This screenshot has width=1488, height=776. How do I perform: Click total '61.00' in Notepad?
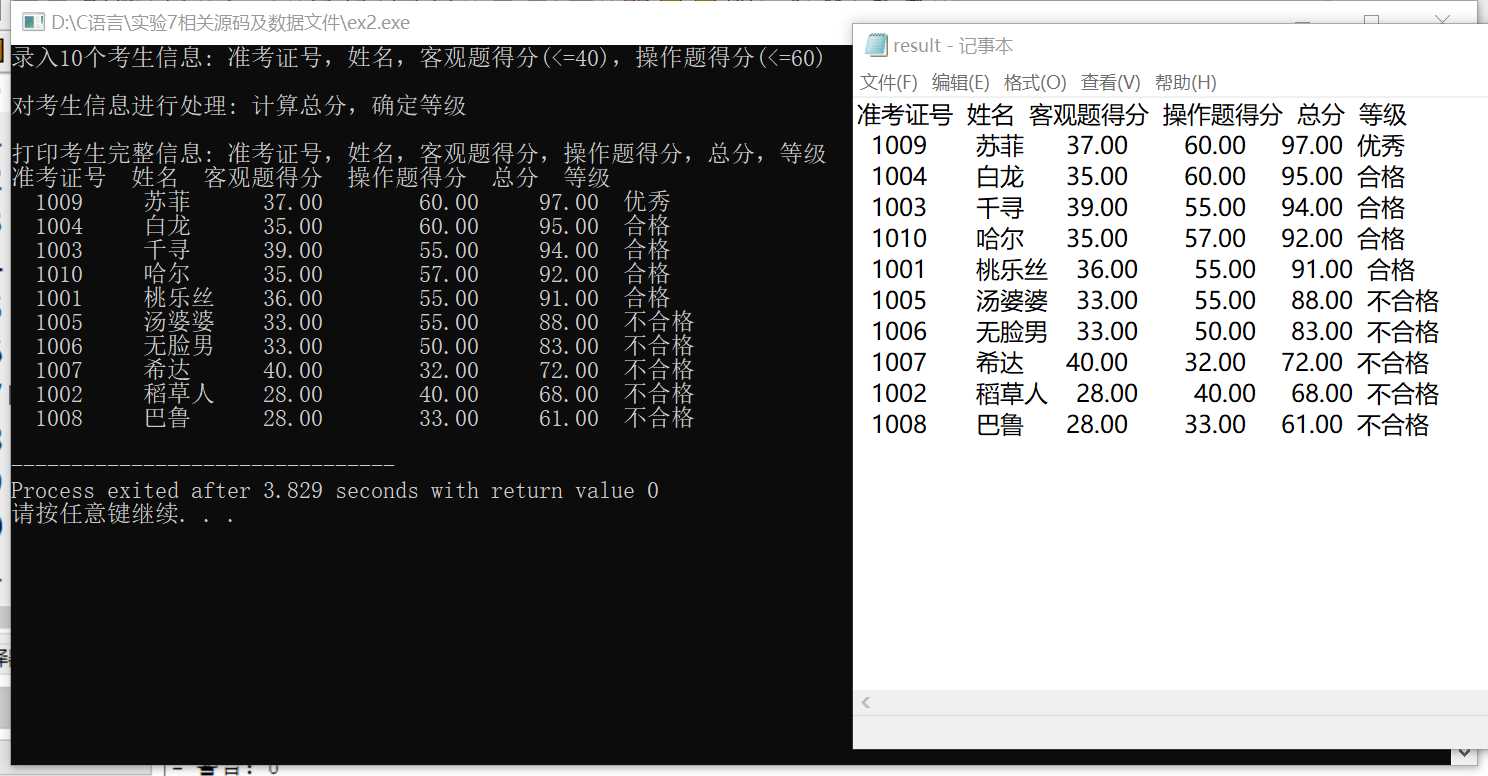(x=1312, y=425)
